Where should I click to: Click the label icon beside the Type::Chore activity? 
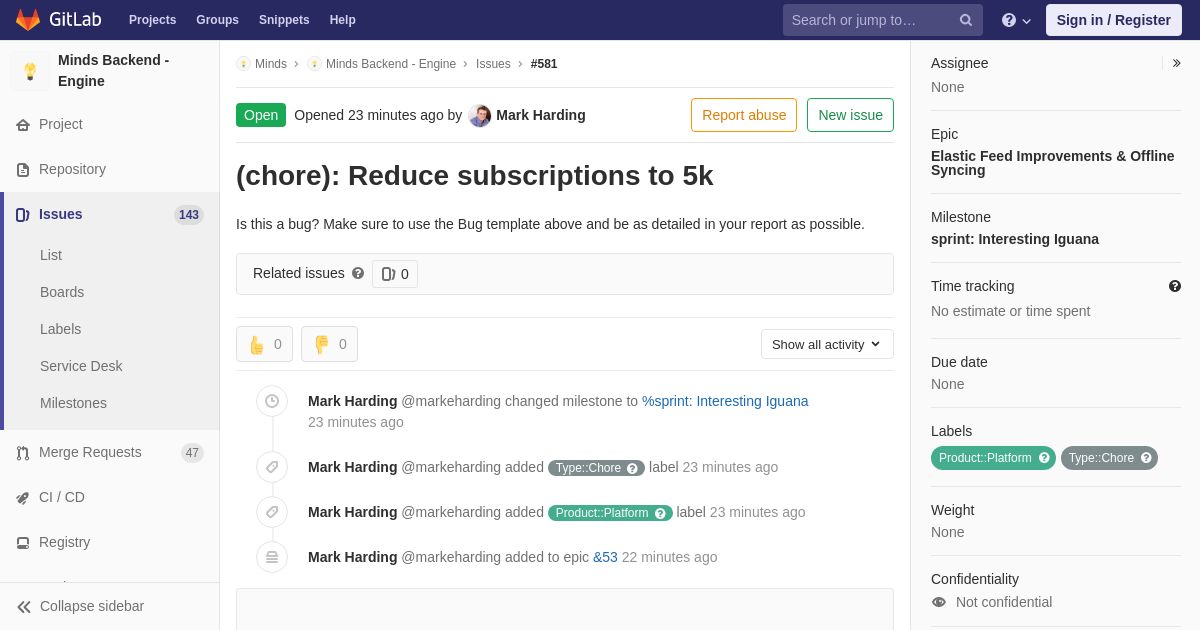click(x=272, y=467)
